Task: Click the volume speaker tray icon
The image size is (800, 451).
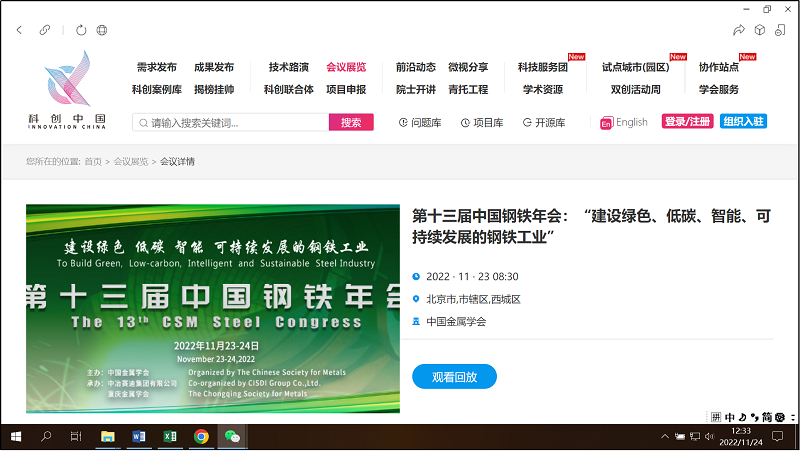Action: tap(709, 436)
